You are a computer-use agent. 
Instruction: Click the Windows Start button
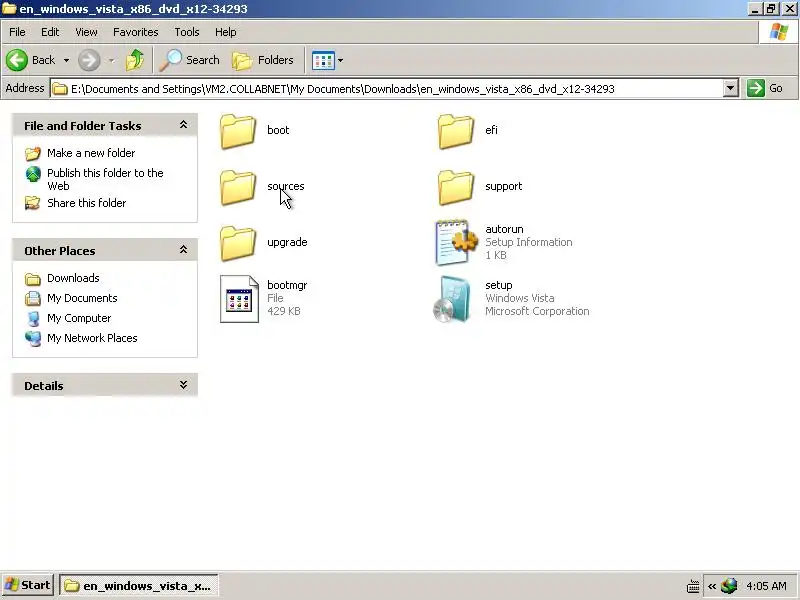coord(28,585)
